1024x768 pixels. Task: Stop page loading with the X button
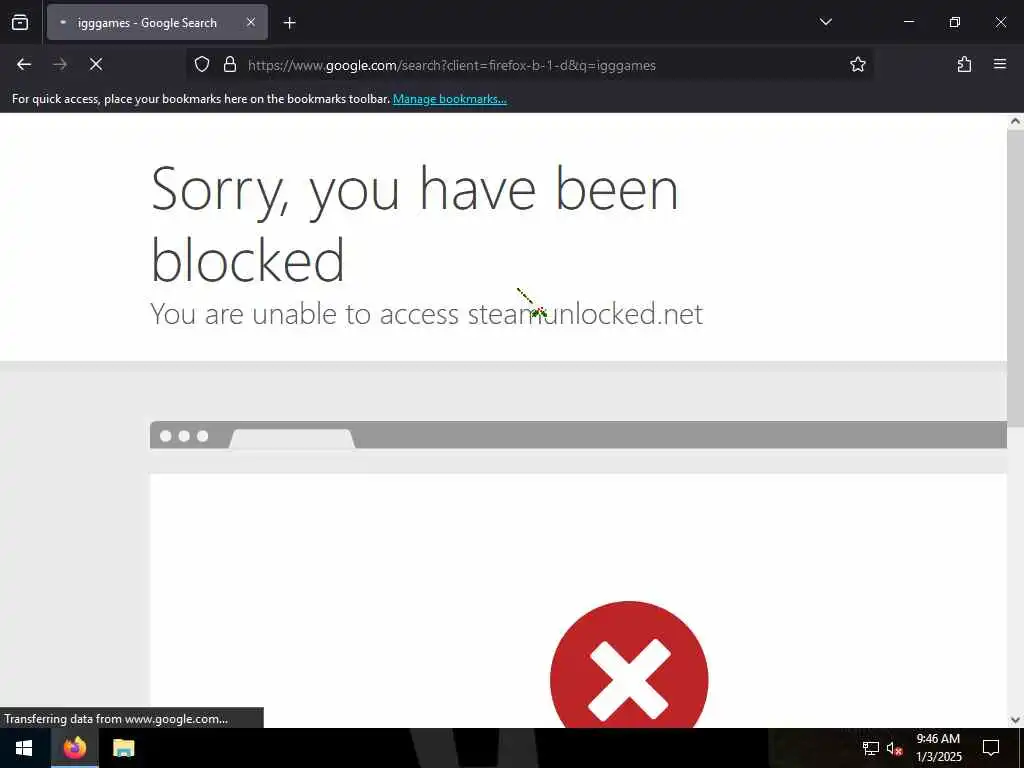96,65
